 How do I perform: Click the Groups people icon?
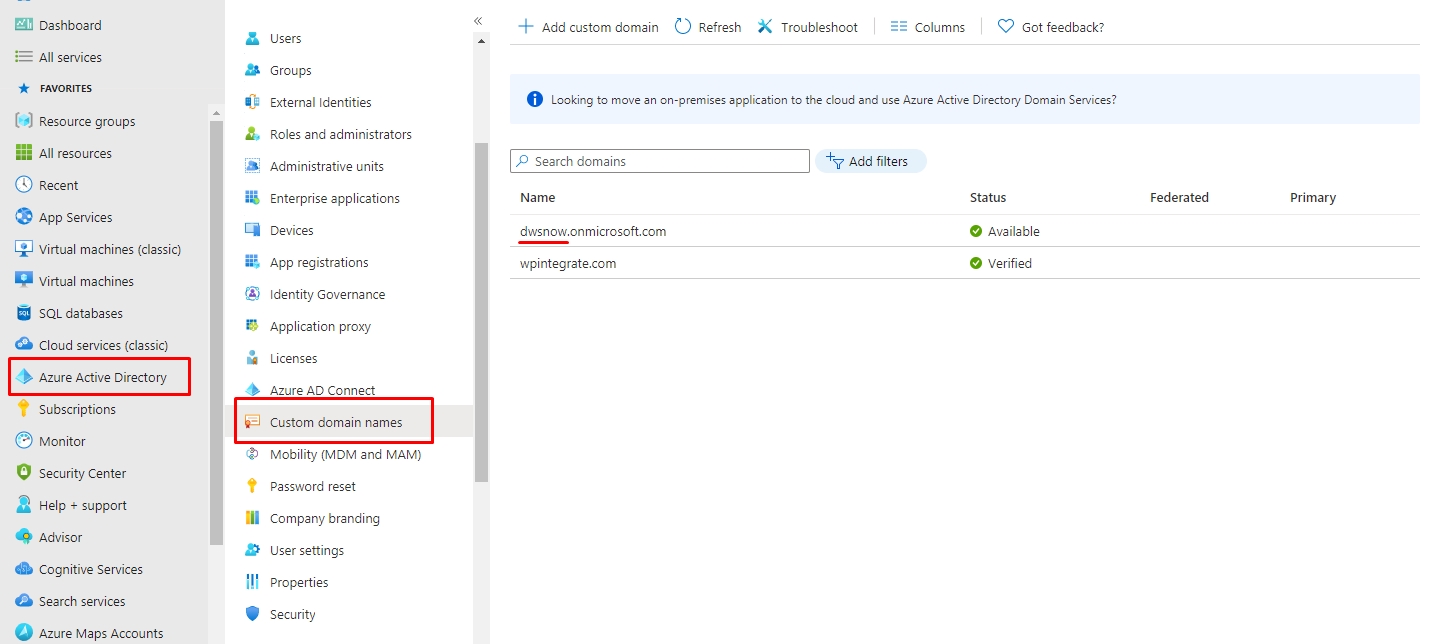coord(253,70)
